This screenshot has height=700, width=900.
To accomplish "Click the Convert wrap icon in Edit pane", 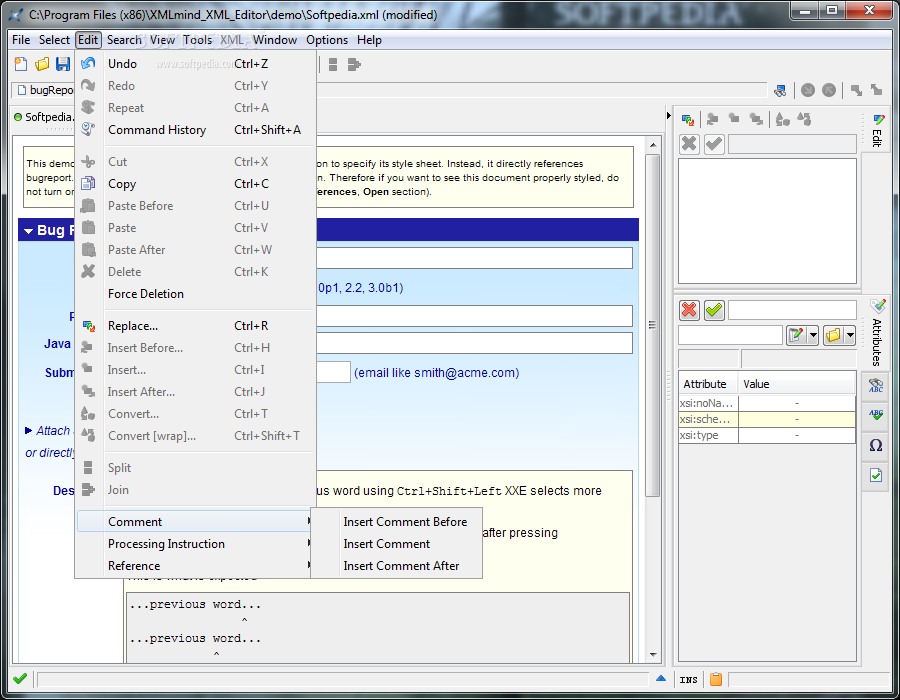I will pyautogui.click(x=804, y=119).
